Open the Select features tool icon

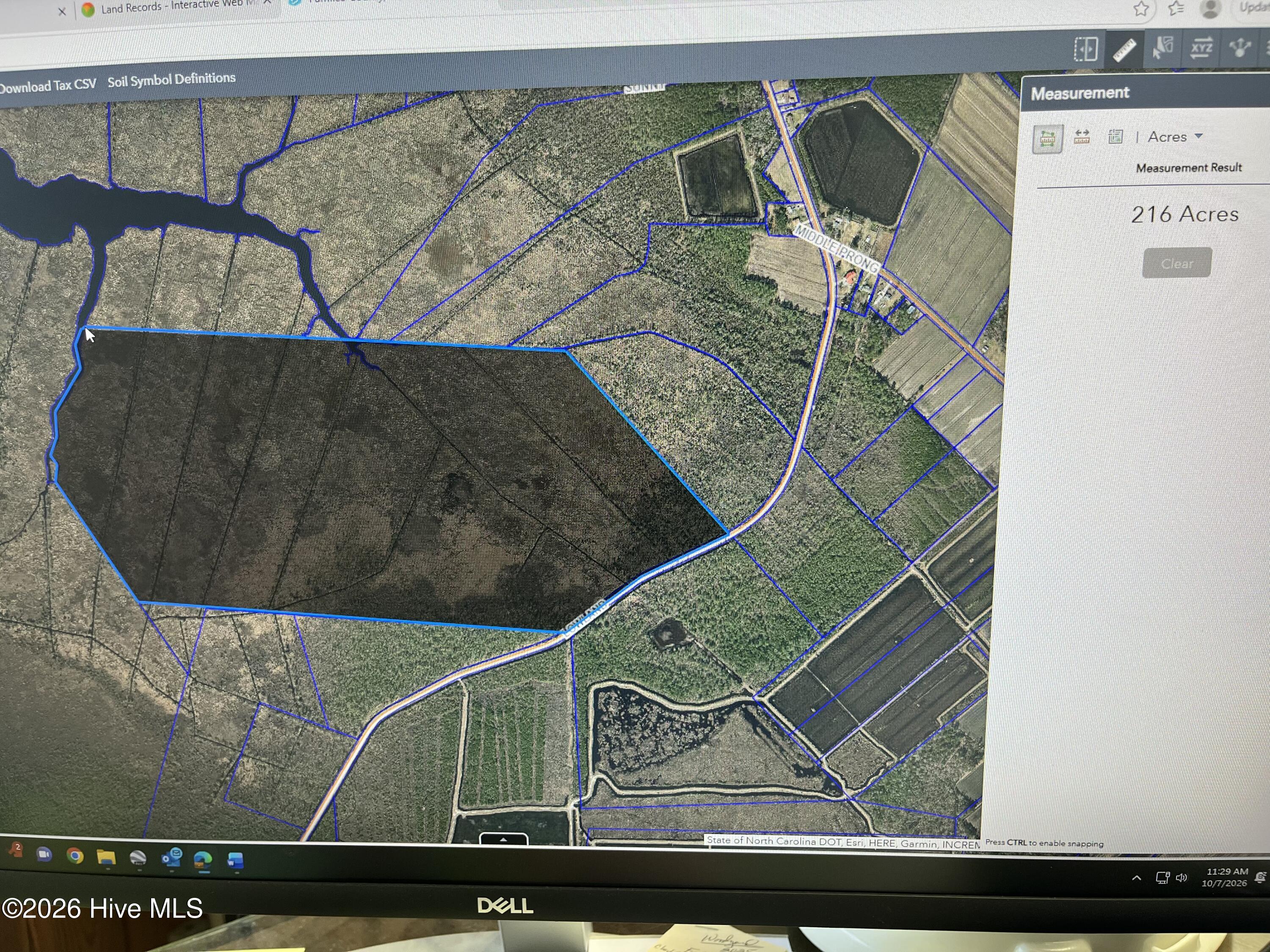click(1162, 48)
